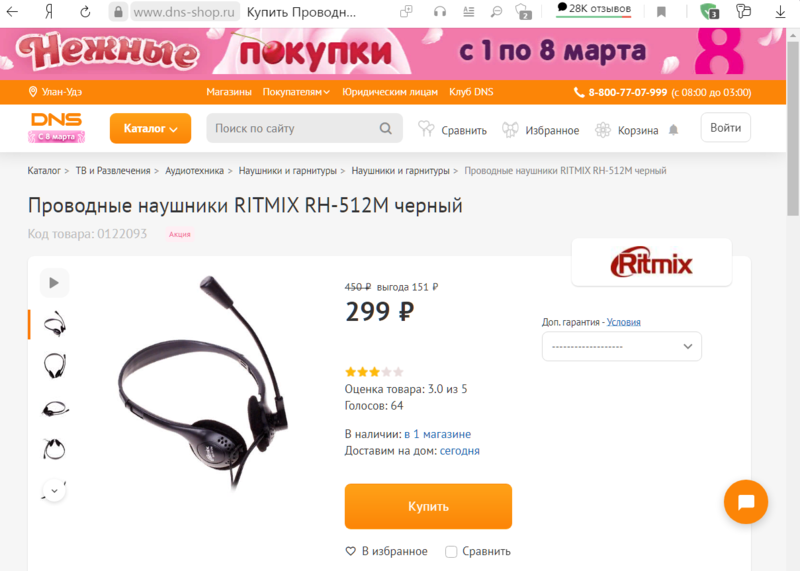Viewport: 800px width, 571px height.
Task: Click the search magnifier icon in site search
Action: (386, 129)
